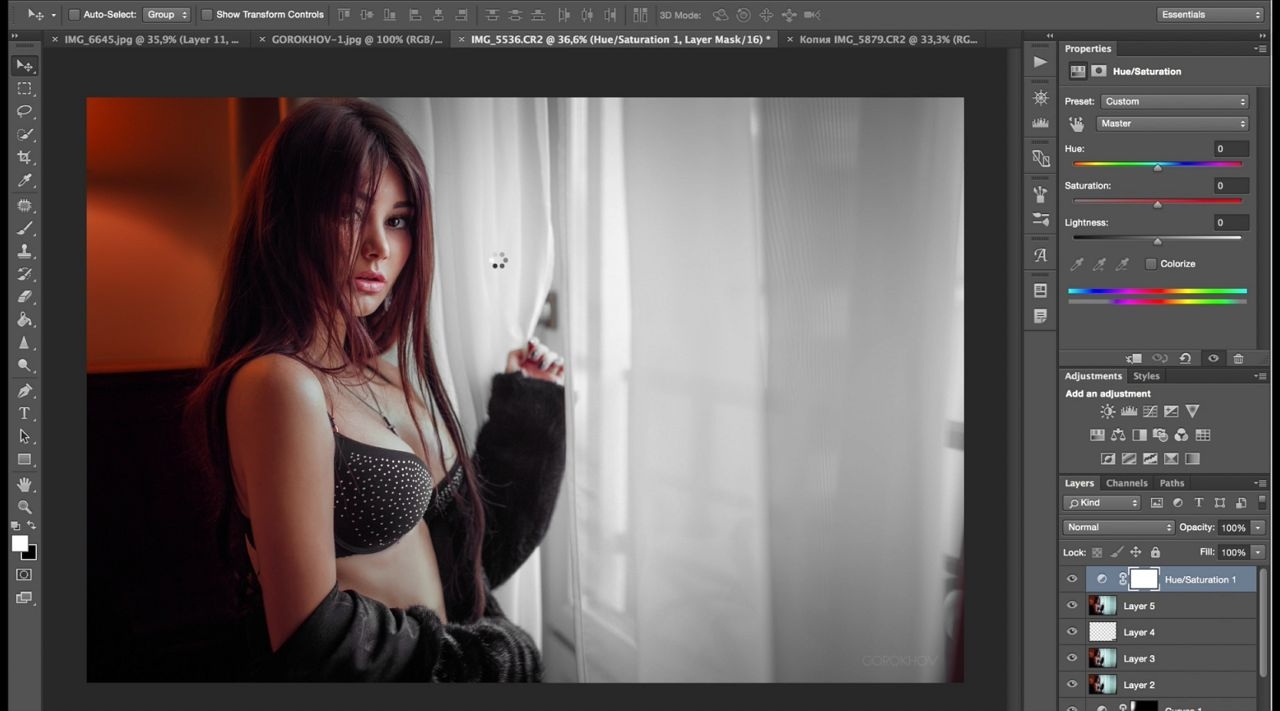Open the Properties panel flyout menu
1280x711 pixels.
pos(1261,49)
